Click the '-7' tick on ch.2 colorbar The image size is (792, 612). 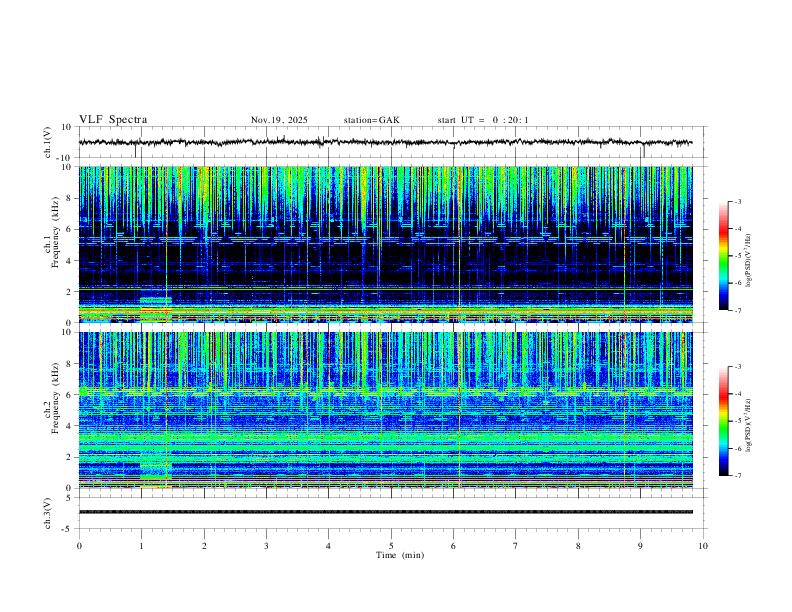(738, 475)
